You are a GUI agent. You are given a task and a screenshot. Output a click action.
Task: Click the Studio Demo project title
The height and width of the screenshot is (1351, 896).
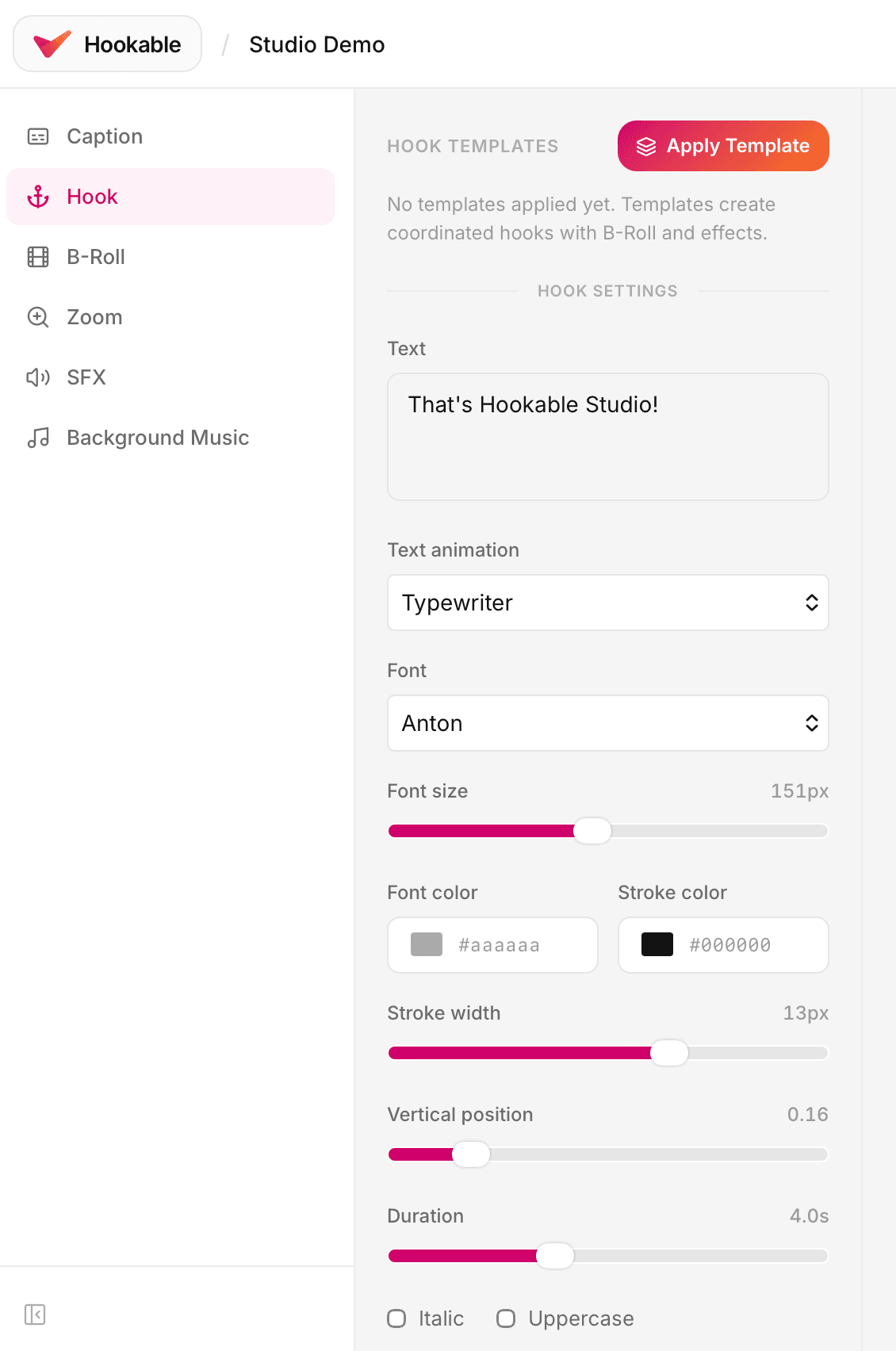click(317, 44)
